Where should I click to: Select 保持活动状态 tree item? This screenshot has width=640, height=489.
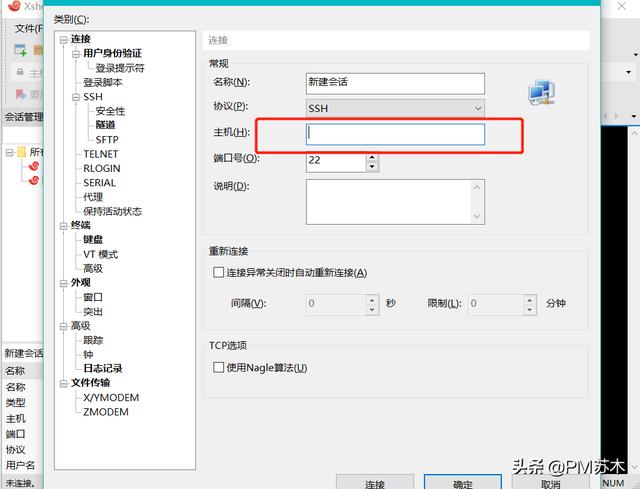coord(112,211)
